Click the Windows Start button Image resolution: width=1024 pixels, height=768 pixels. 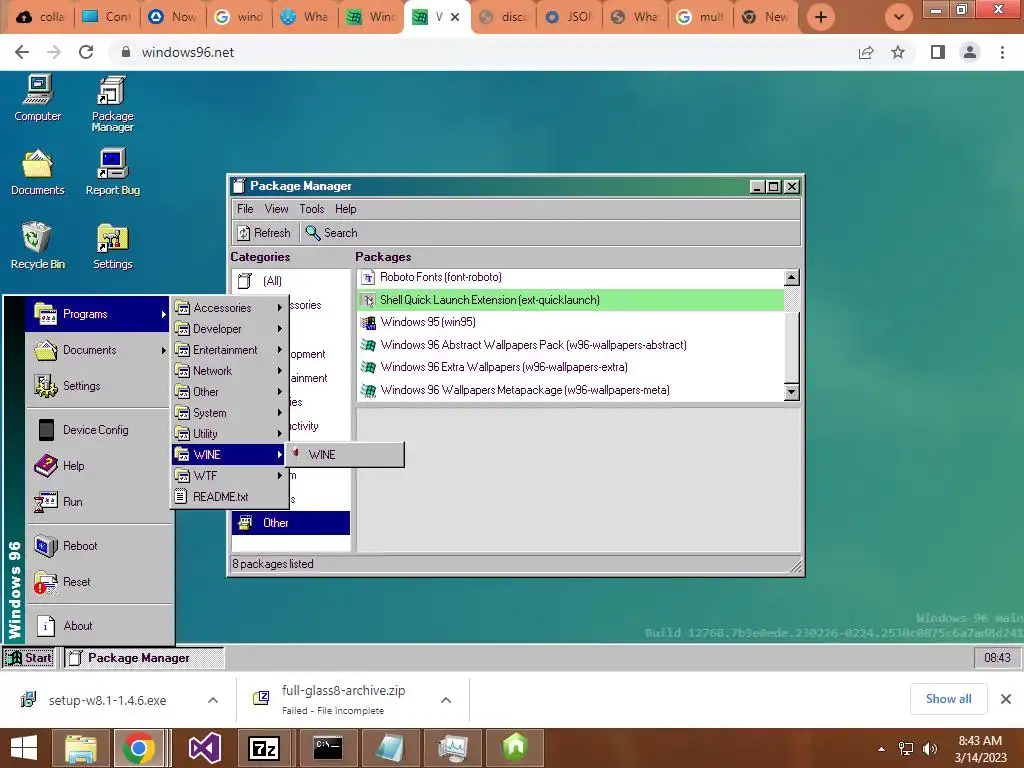24,748
